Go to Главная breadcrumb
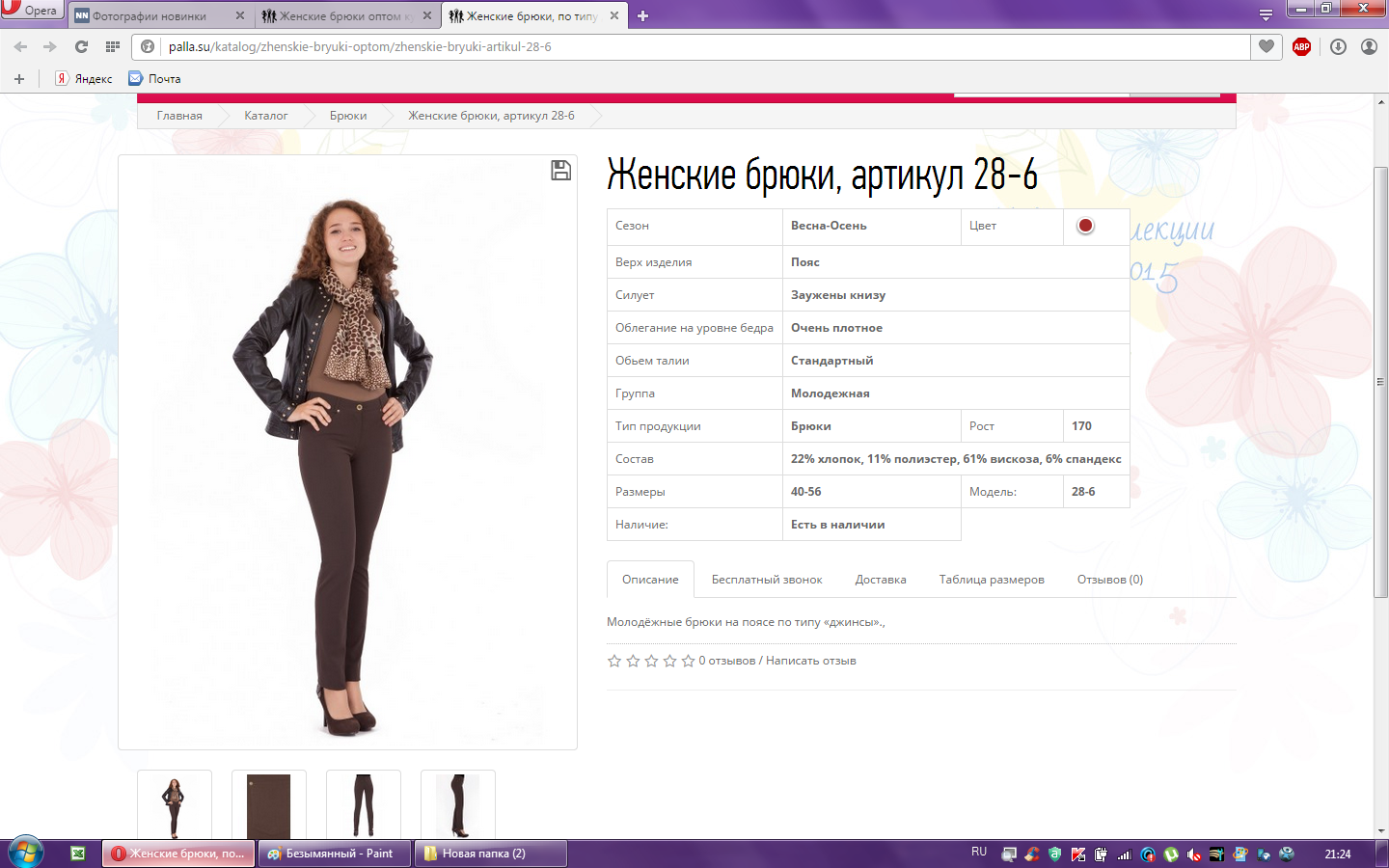1389x868 pixels. [179, 116]
